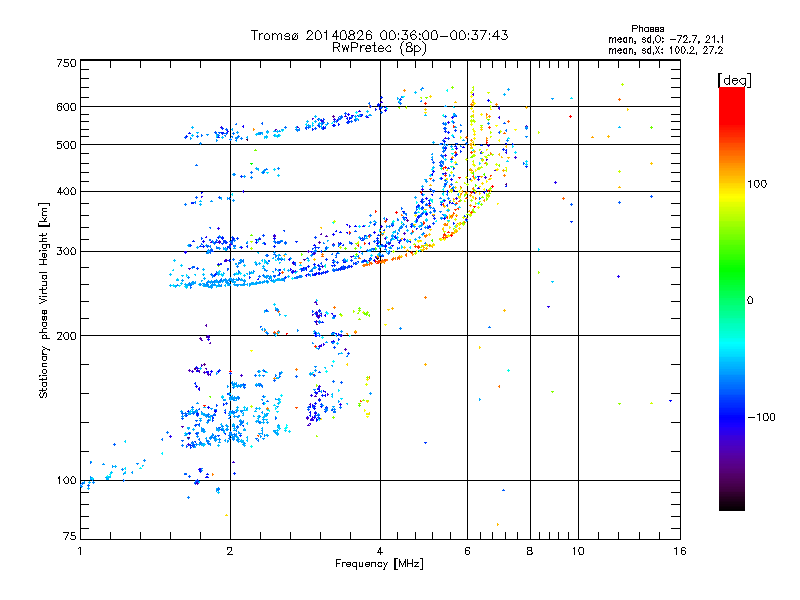Click the y-axis tick label '400'

tap(66, 192)
